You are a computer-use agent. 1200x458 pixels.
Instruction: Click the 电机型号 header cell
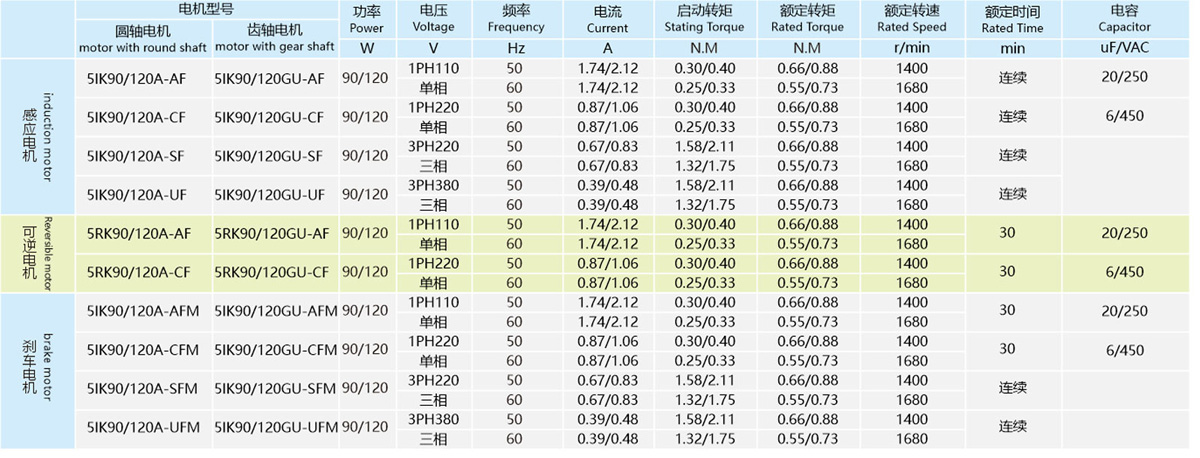tap(207, 8)
